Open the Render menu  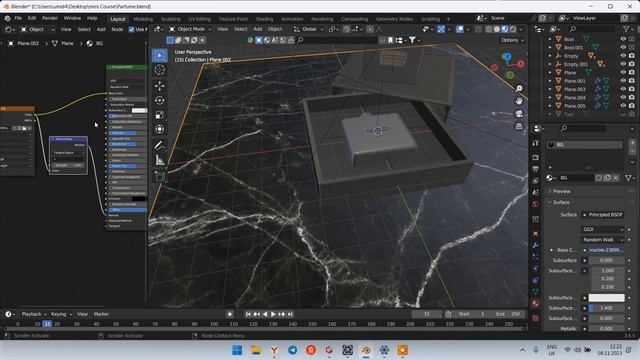tap(50, 18)
